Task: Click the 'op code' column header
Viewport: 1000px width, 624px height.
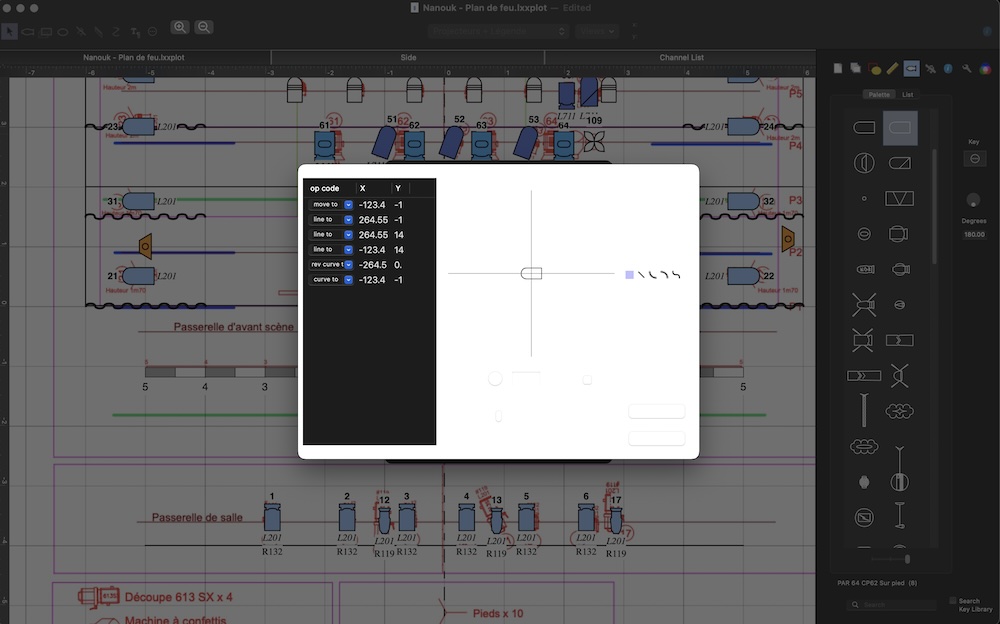Action: pyautogui.click(x=330, y=188)
